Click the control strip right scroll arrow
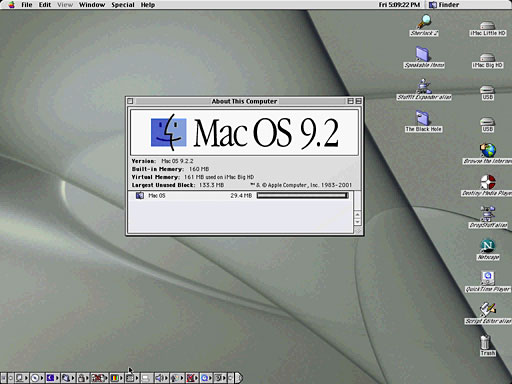 (x=230, y=378)
